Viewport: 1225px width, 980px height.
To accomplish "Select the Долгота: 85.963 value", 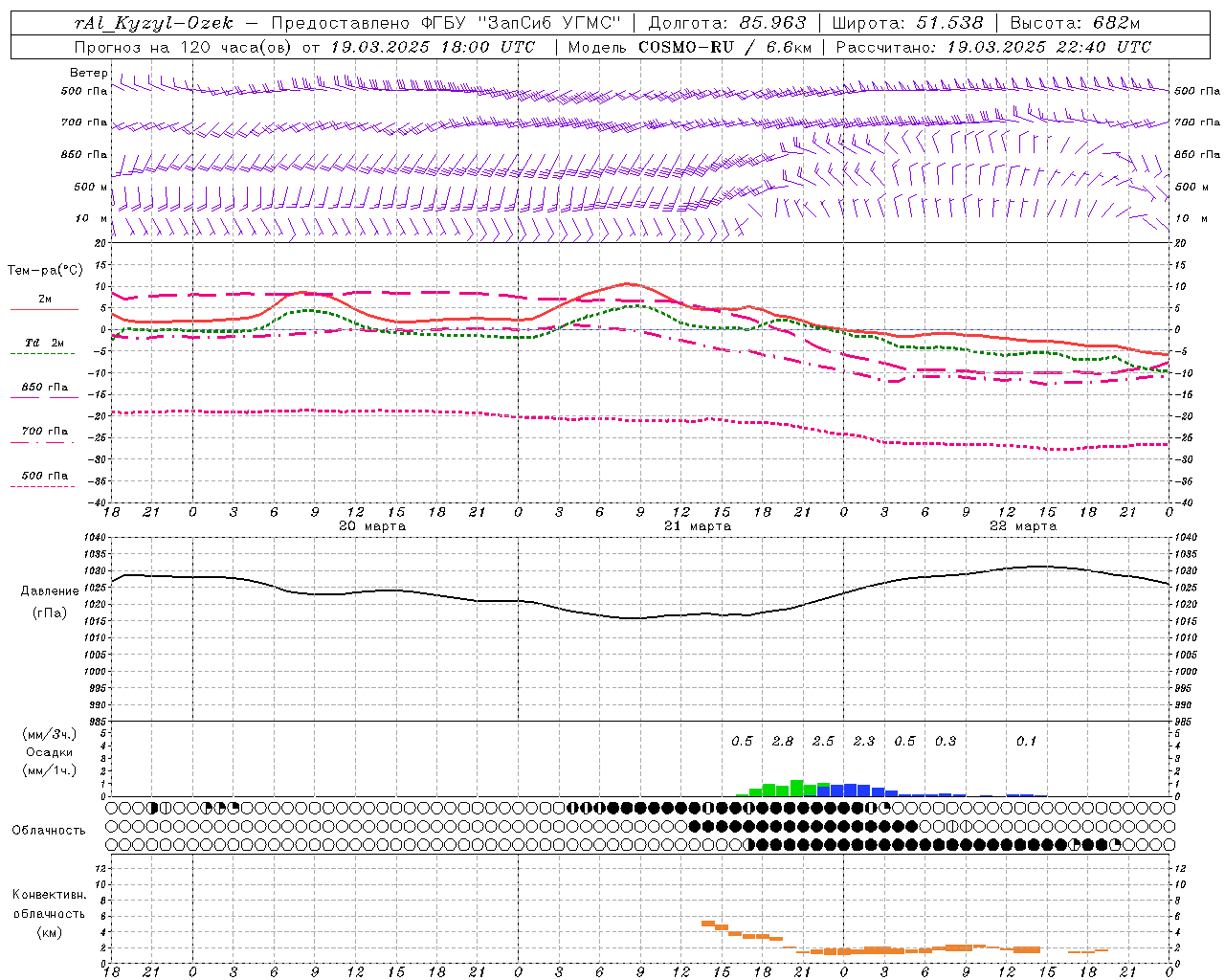I will click(x=726, y=23).
